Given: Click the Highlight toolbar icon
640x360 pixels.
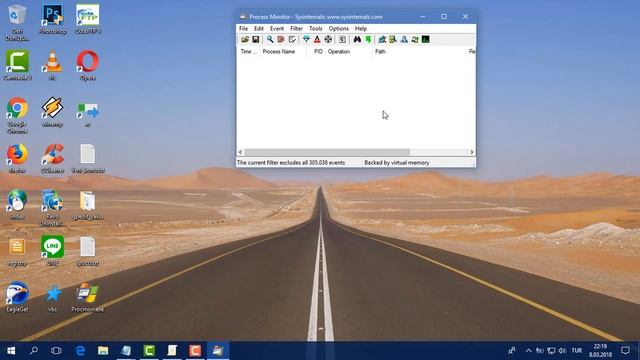Looking at the screenshot, I should coord(317,40).
